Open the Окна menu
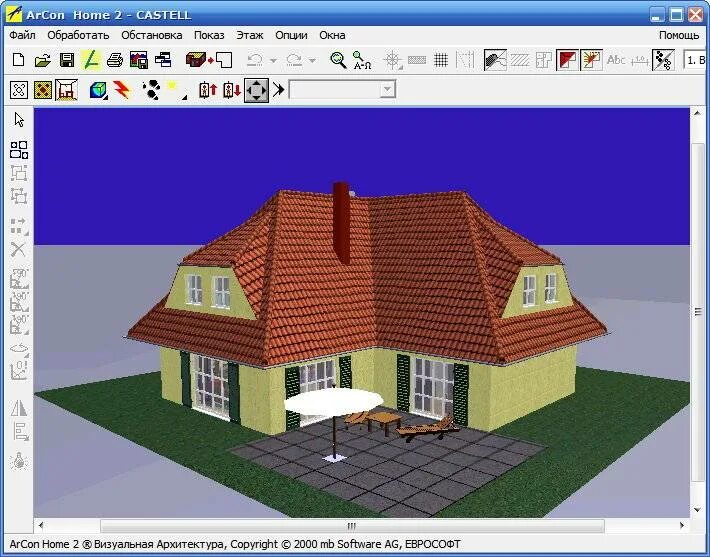This screenshot has width=710, height=557. [332, 35]
